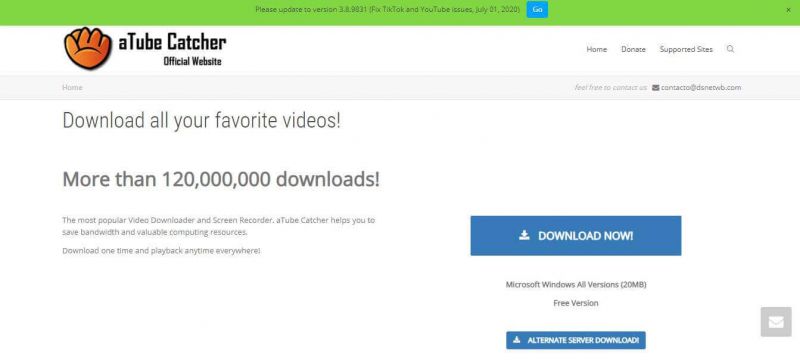Click 'Please update to version 3.8.9831' banner text
The width and height of the screenshot is (800, 360).
pos(387,10)
